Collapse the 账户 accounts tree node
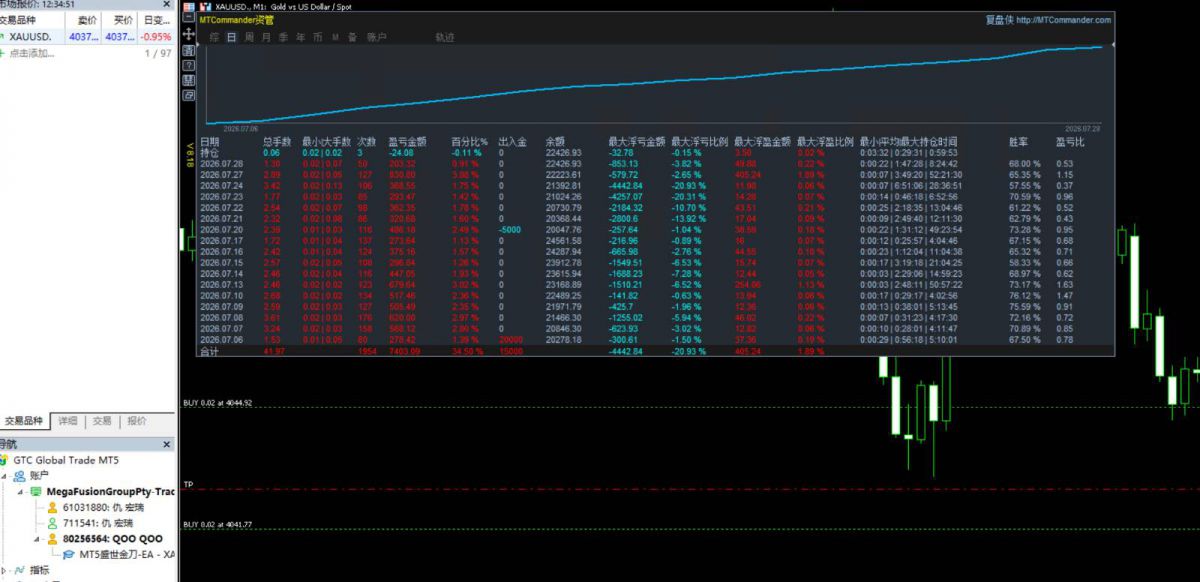This screenshot has width=1200, height=582. [x=4, y=477]
